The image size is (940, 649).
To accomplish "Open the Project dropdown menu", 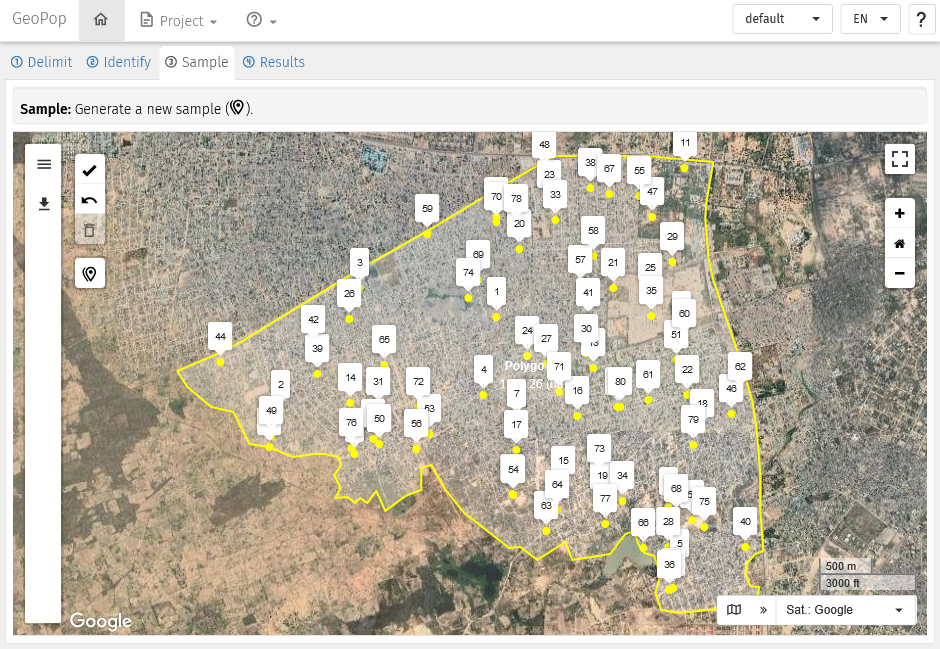I will [179, 21].
